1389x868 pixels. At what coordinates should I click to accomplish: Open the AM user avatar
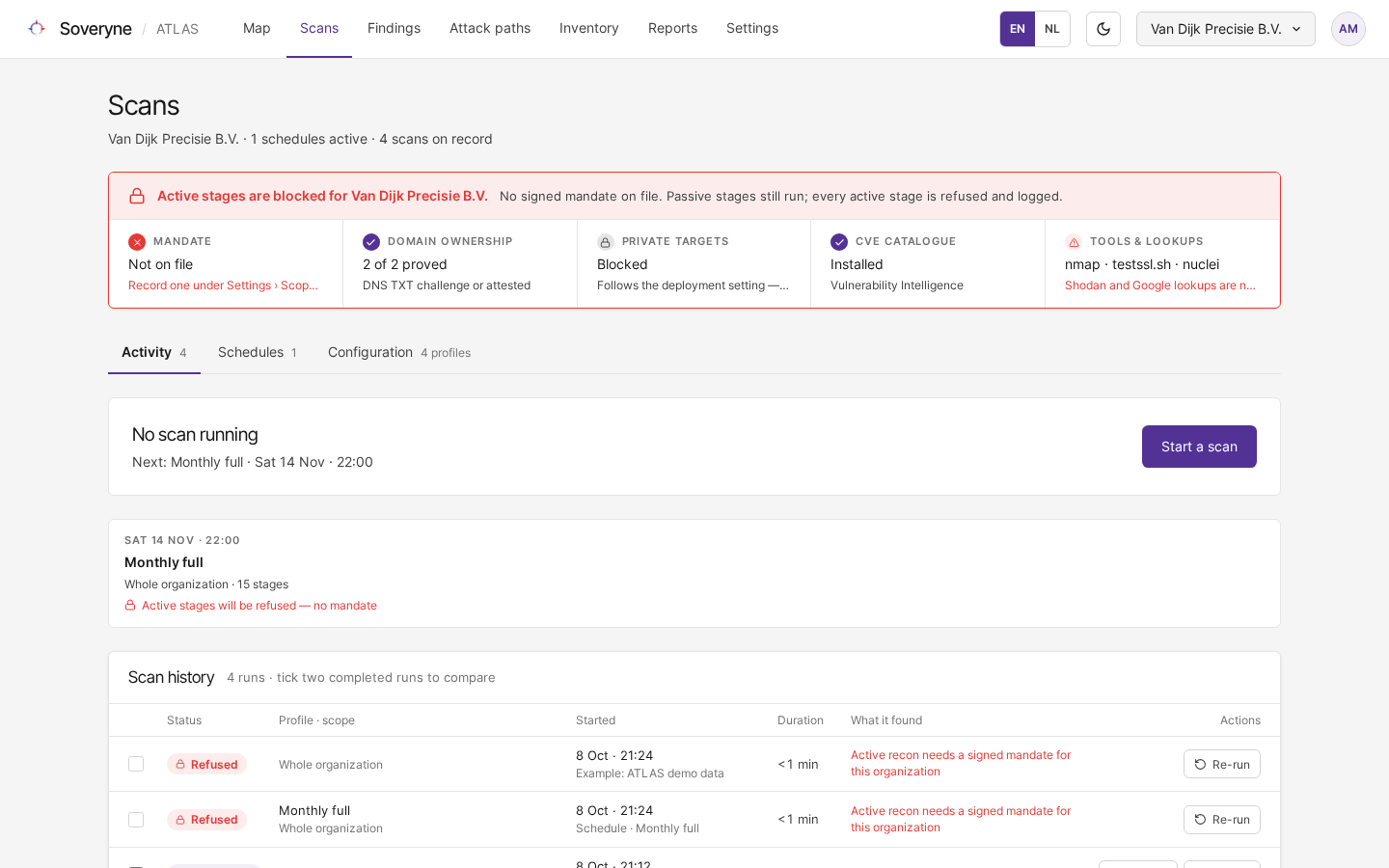pyautogui.click(x=1348, y=29)
